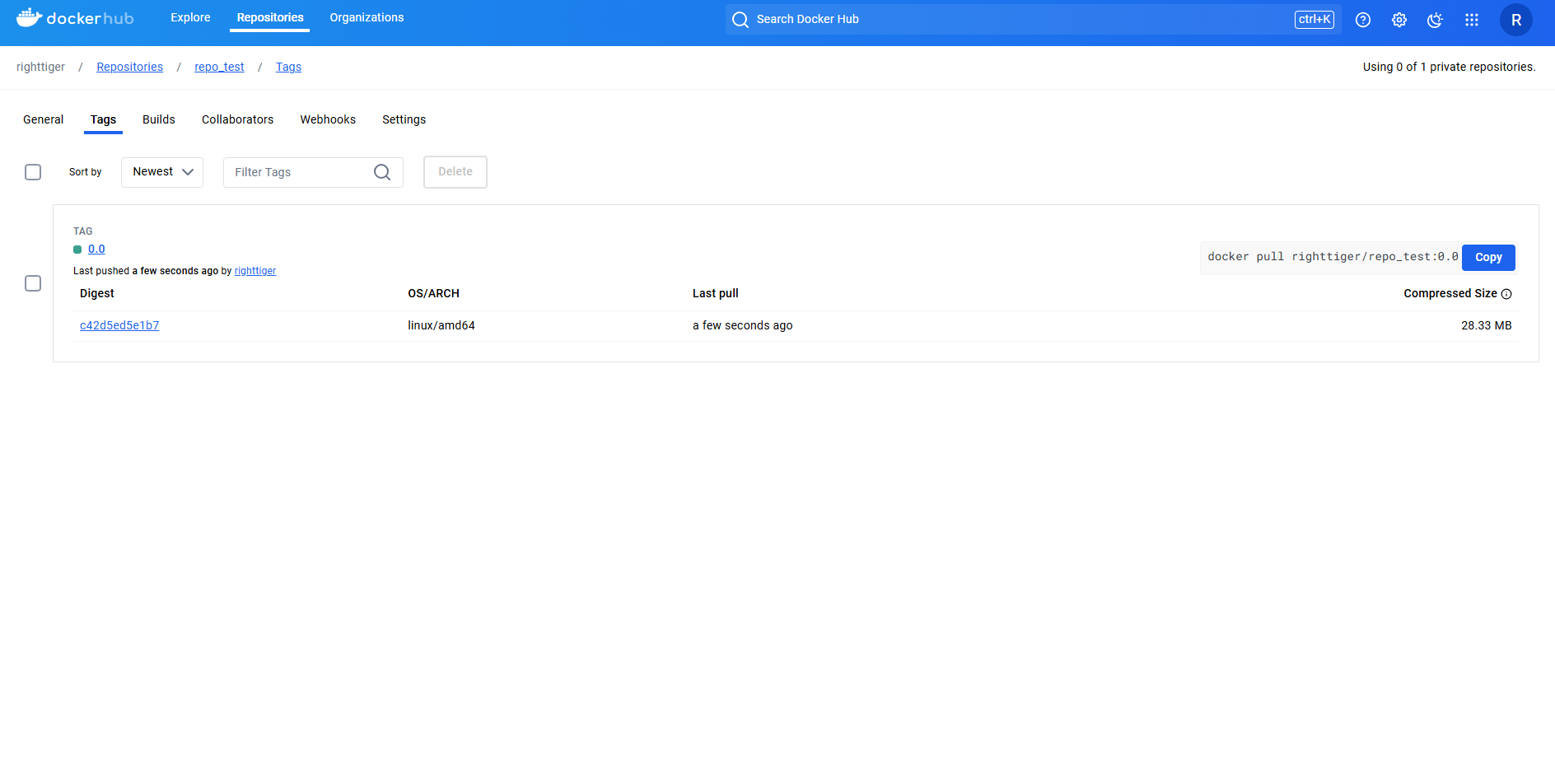The image size is (1555, 784).
Task: Open digest c42d5ed5e1b7 link
Action: tap(119, 325)
